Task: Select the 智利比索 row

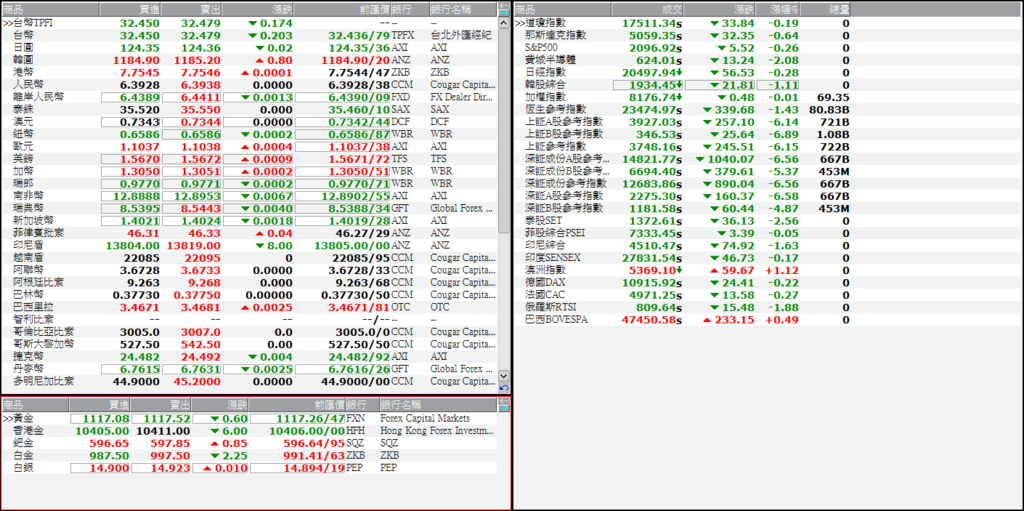Action: [249, 320]
